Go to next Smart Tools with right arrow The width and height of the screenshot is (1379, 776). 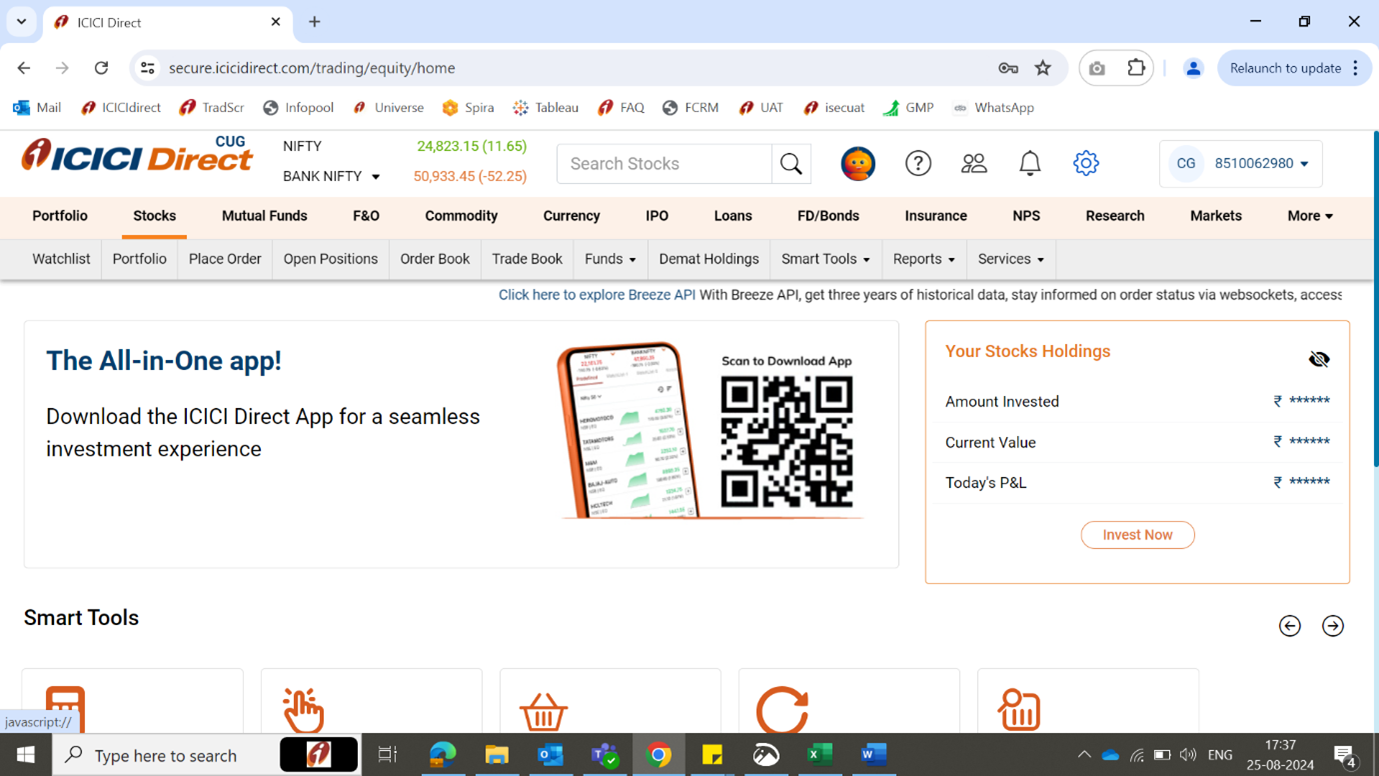[1332, 626]
